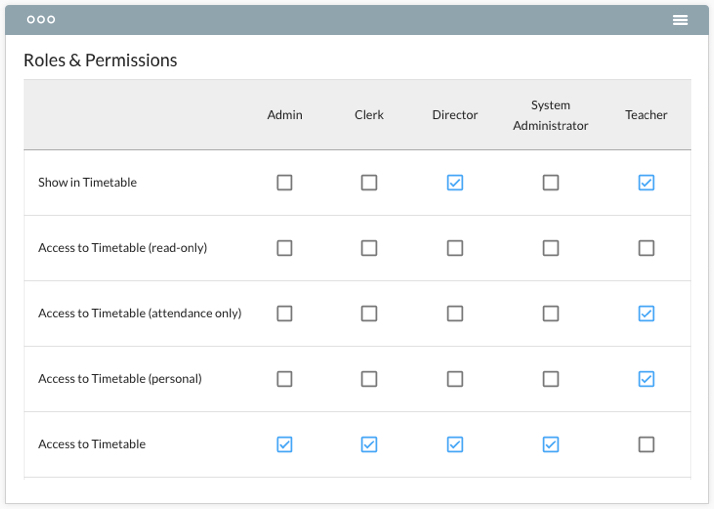Check Access to Timetable for Teacher
This screenshot has height=509, width=714.
coord(646,444)
